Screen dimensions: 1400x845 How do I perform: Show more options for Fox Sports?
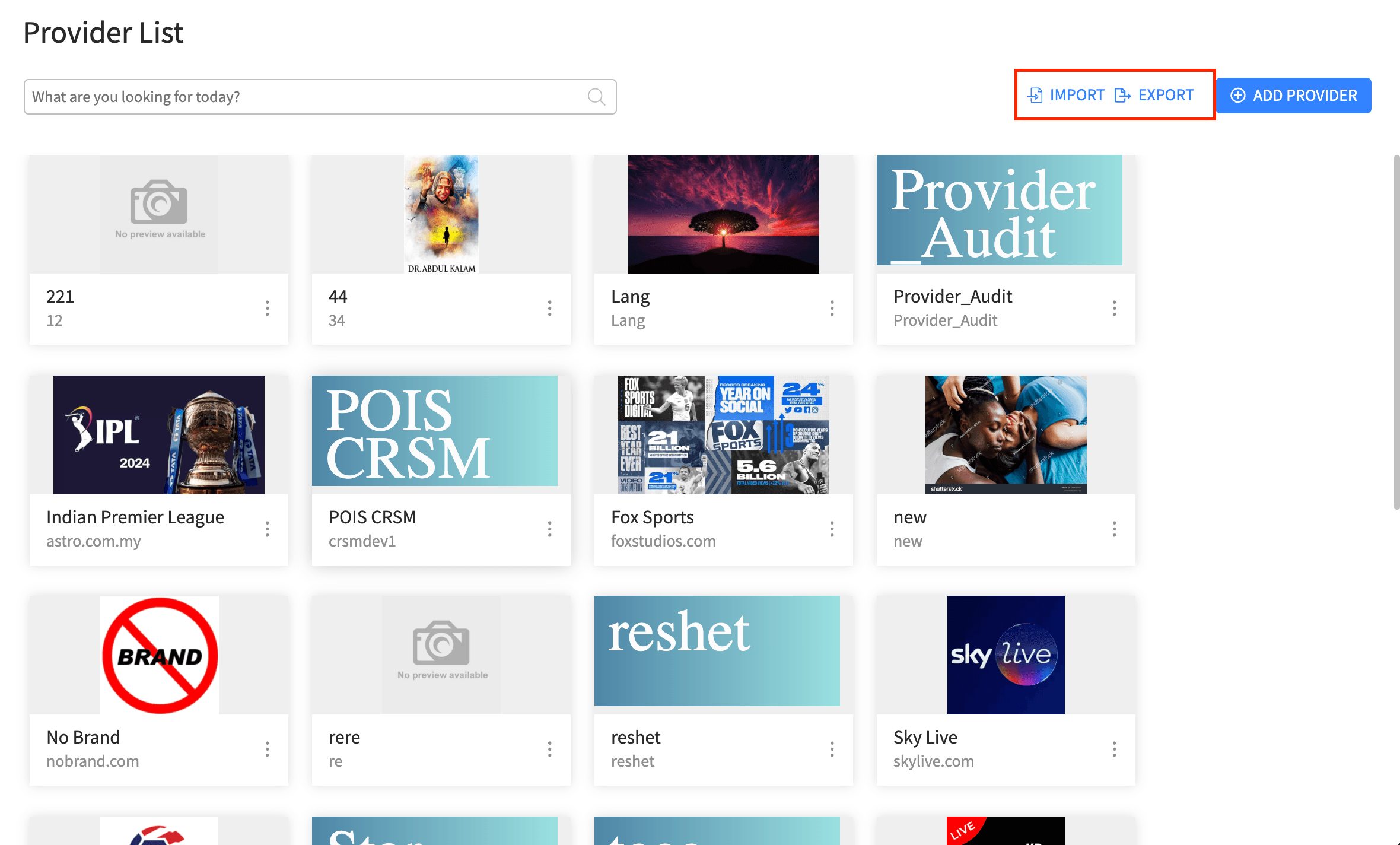pyautogui.click(x=832, y=529)
